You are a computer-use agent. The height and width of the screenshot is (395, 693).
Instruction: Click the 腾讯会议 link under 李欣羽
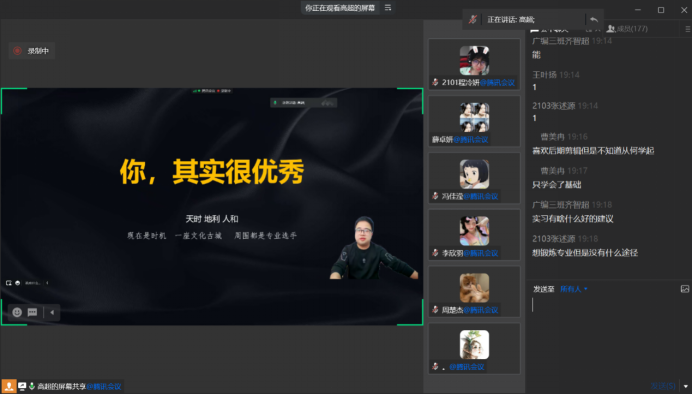pos(481,253)
